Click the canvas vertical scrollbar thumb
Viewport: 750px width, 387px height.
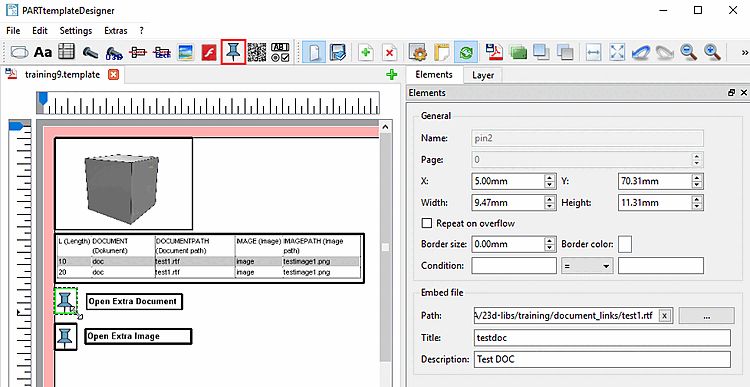385,247
